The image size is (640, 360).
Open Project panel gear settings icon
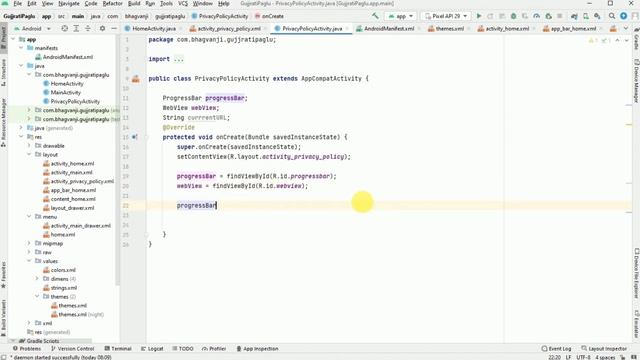[x=102, y=29]
